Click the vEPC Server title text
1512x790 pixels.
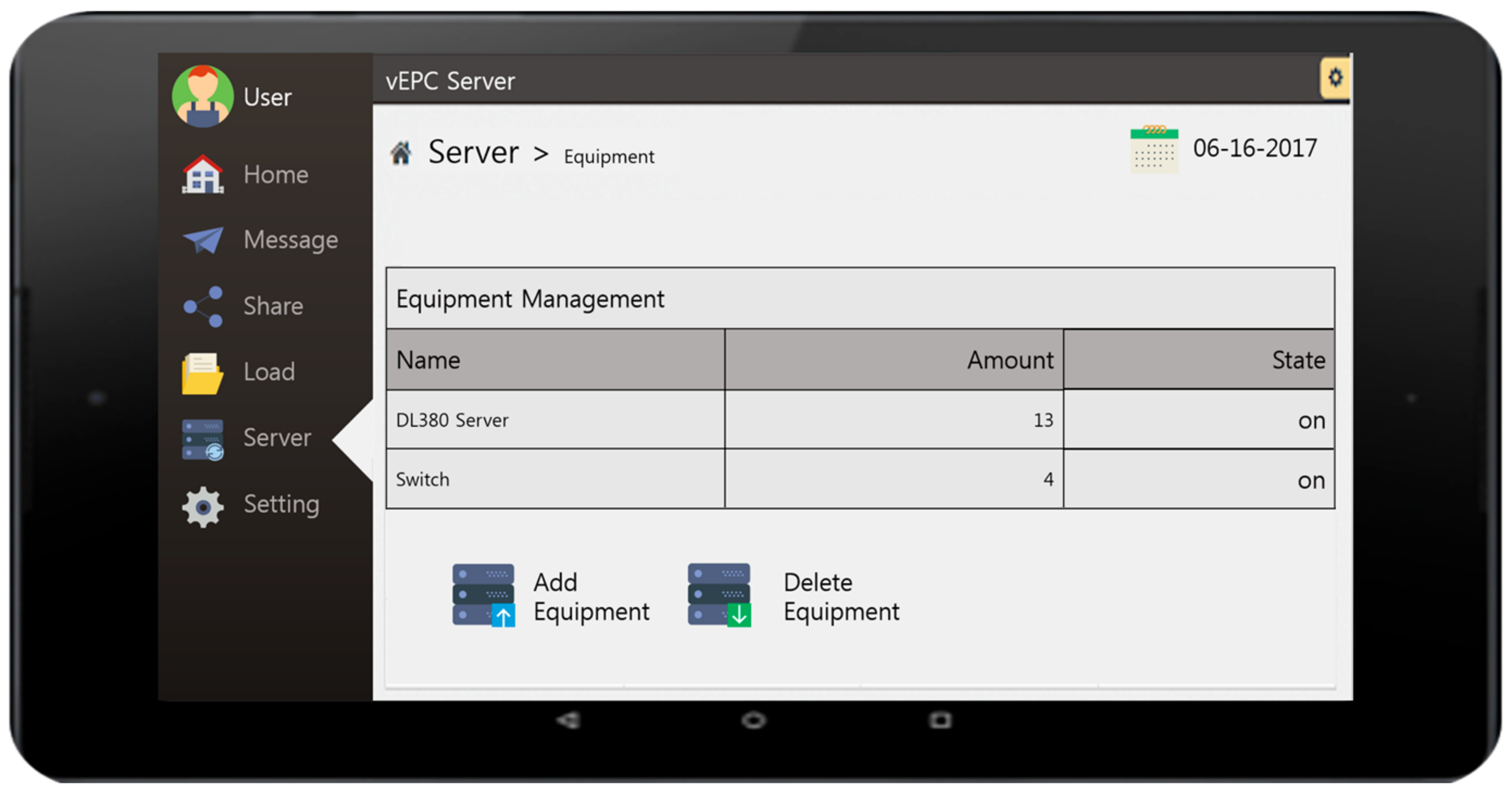pyautogui.click(x=450, y=81)
